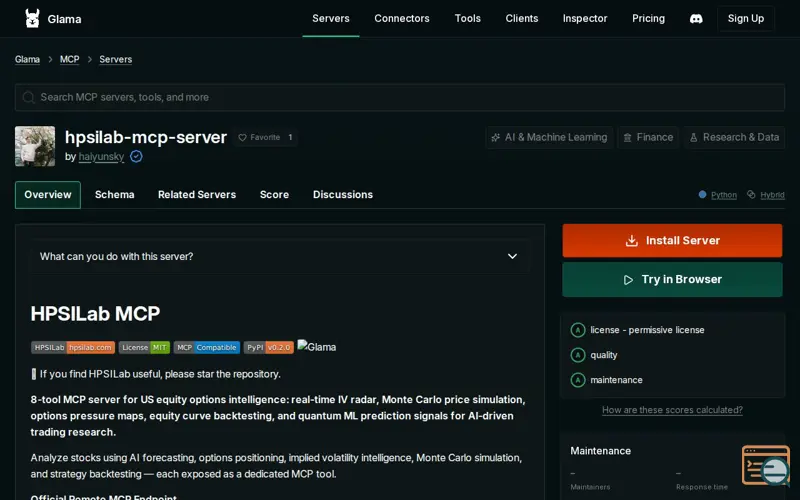Screen dimensions: 800x500
Task: Open the haiyunsky author link
Action: (x=102, y=157)
